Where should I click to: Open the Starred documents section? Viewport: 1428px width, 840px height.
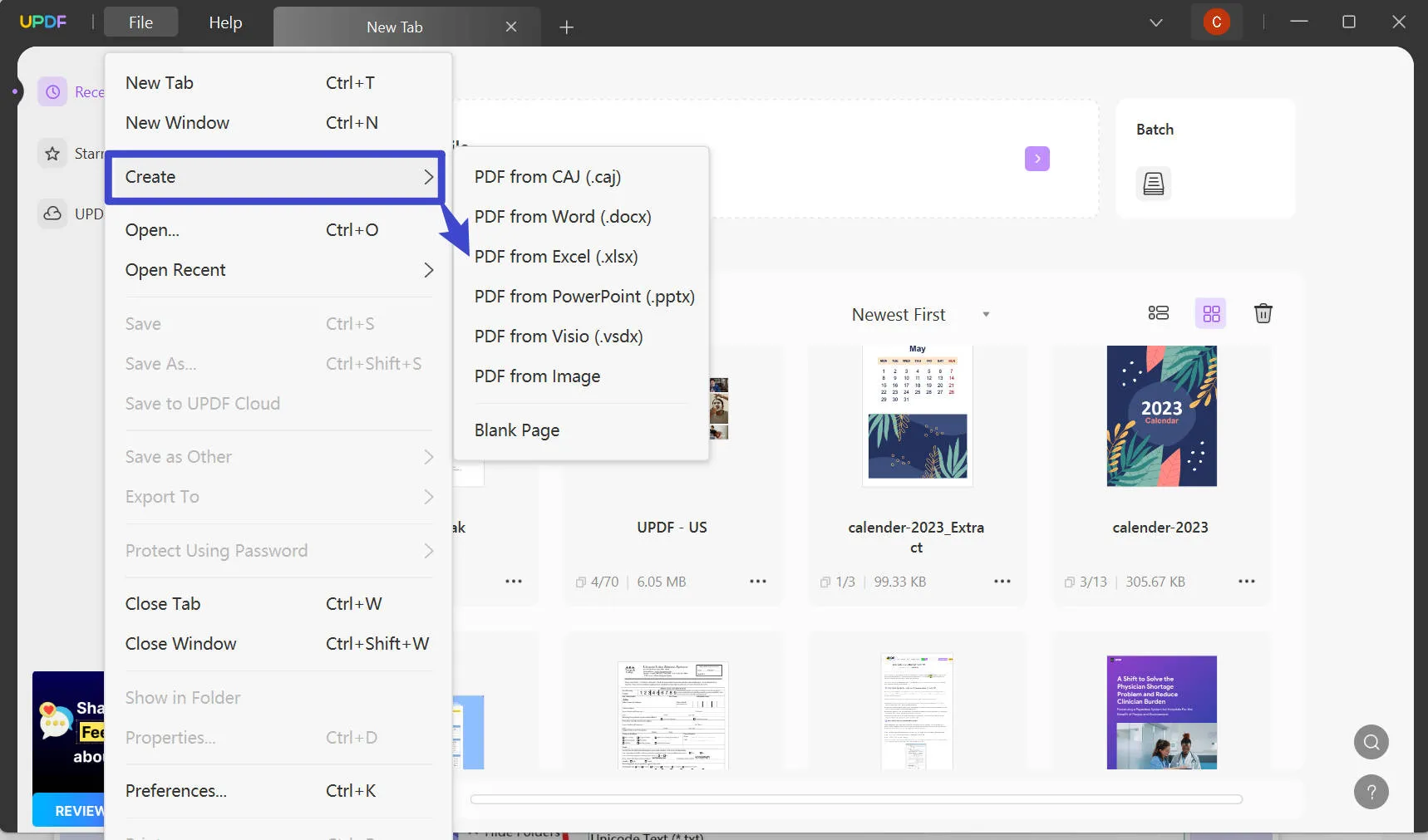click(52, 154)
